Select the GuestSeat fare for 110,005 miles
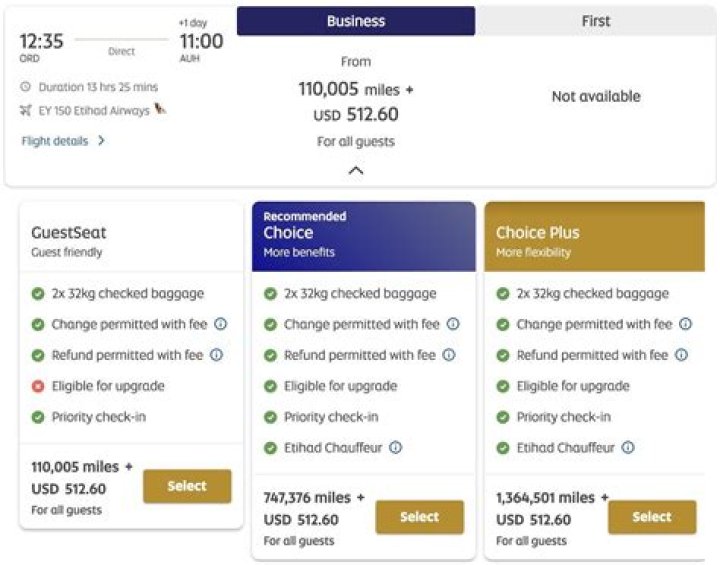 point(187,486)
